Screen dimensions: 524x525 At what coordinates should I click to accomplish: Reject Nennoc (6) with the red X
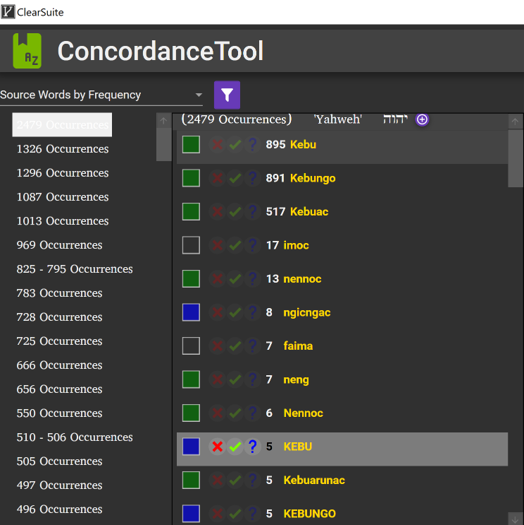(217, 413)
